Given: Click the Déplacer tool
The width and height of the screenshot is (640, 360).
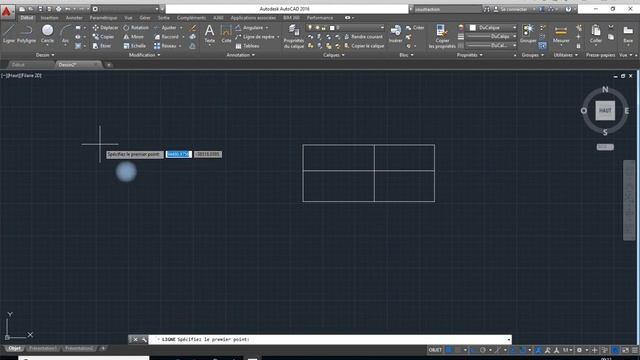Looking at the screenshot, I should (105, 28).
